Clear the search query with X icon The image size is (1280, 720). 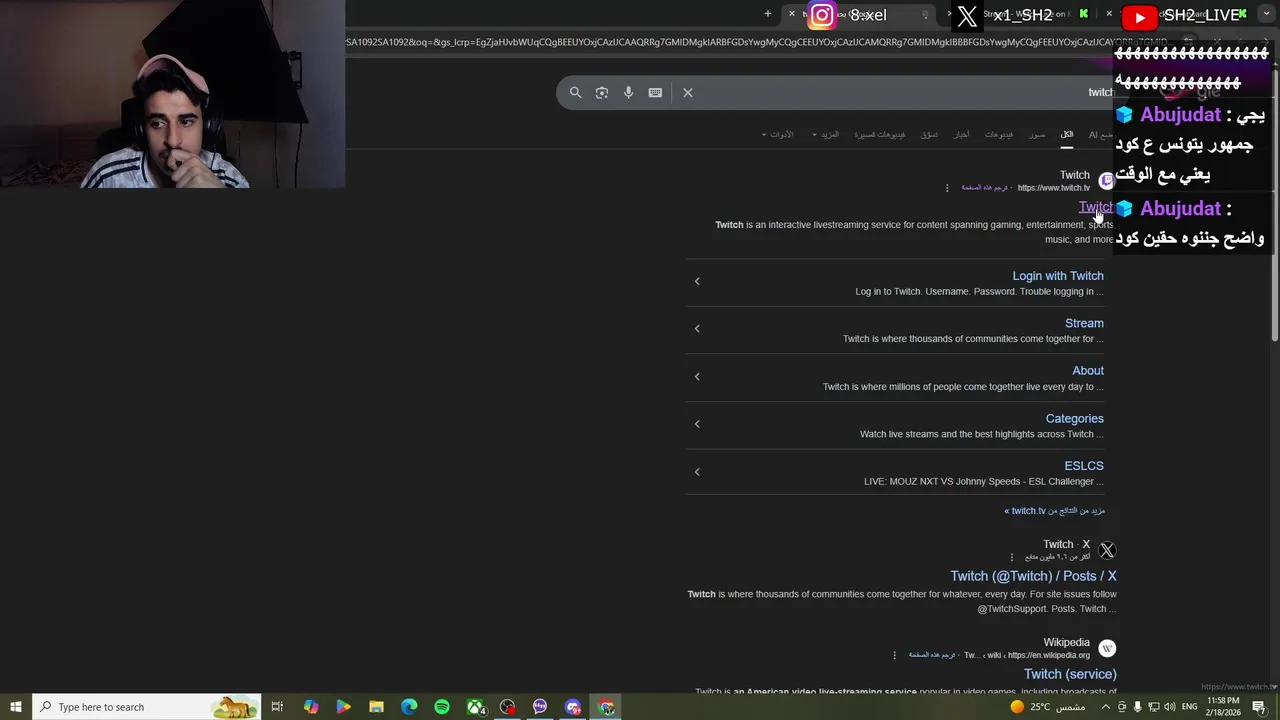(688, 92)
